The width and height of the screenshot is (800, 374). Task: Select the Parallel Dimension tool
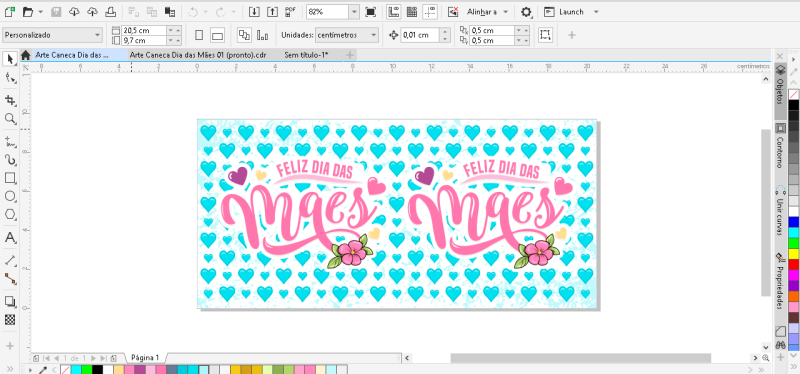point(10,260)
